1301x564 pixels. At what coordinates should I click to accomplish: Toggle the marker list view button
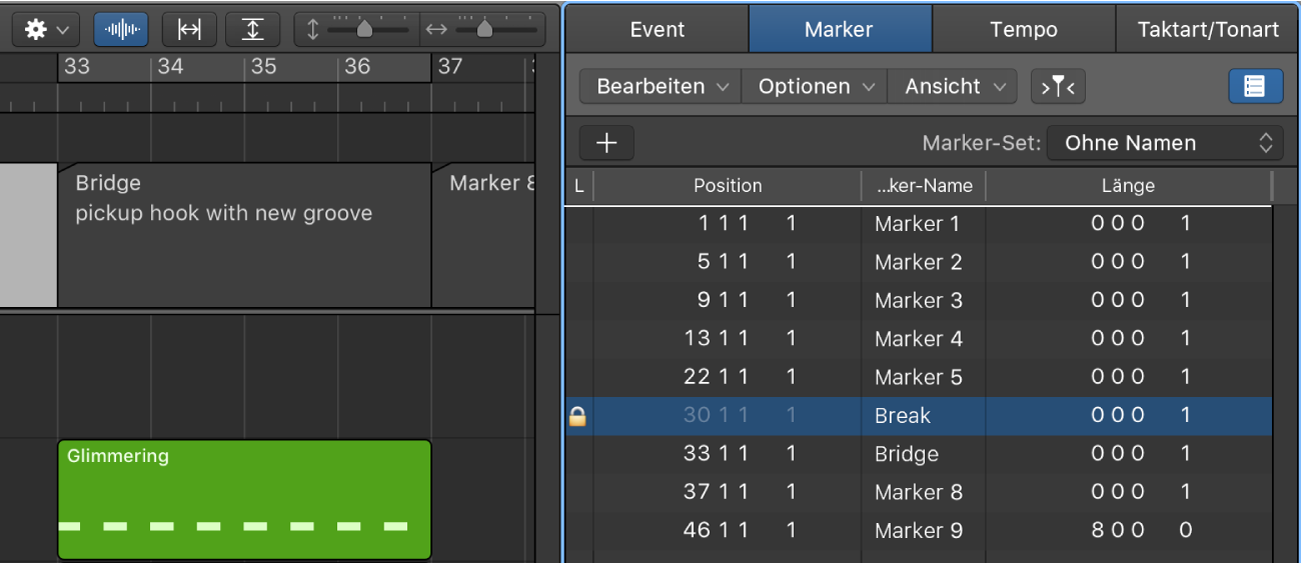pyautogui.click(x=1255, y=87)
